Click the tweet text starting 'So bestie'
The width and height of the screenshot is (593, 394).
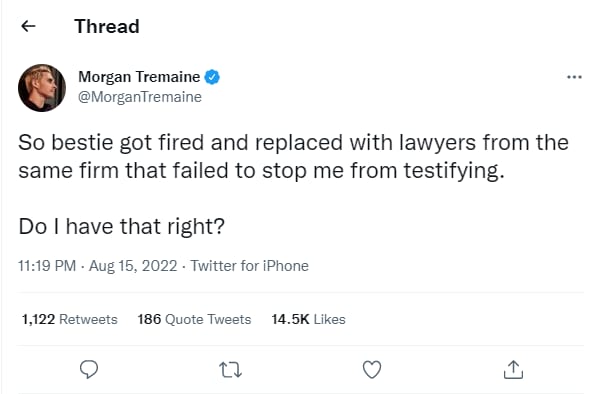coord(293,157)
